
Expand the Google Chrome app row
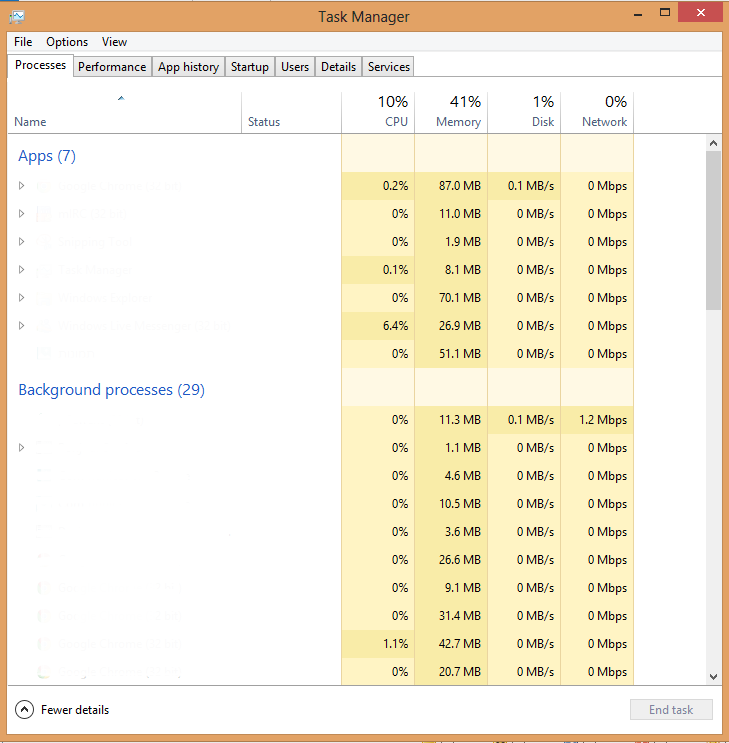point(22,186)
